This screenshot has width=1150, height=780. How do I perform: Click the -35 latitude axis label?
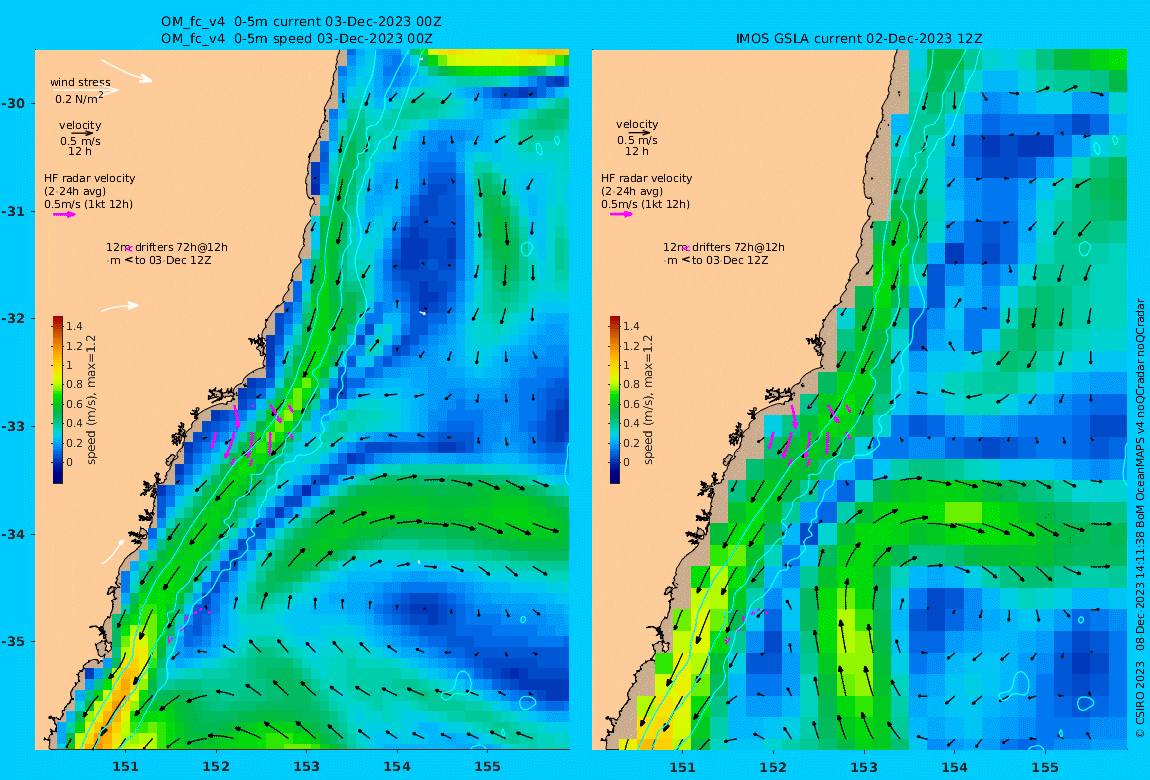click(15, 642)
